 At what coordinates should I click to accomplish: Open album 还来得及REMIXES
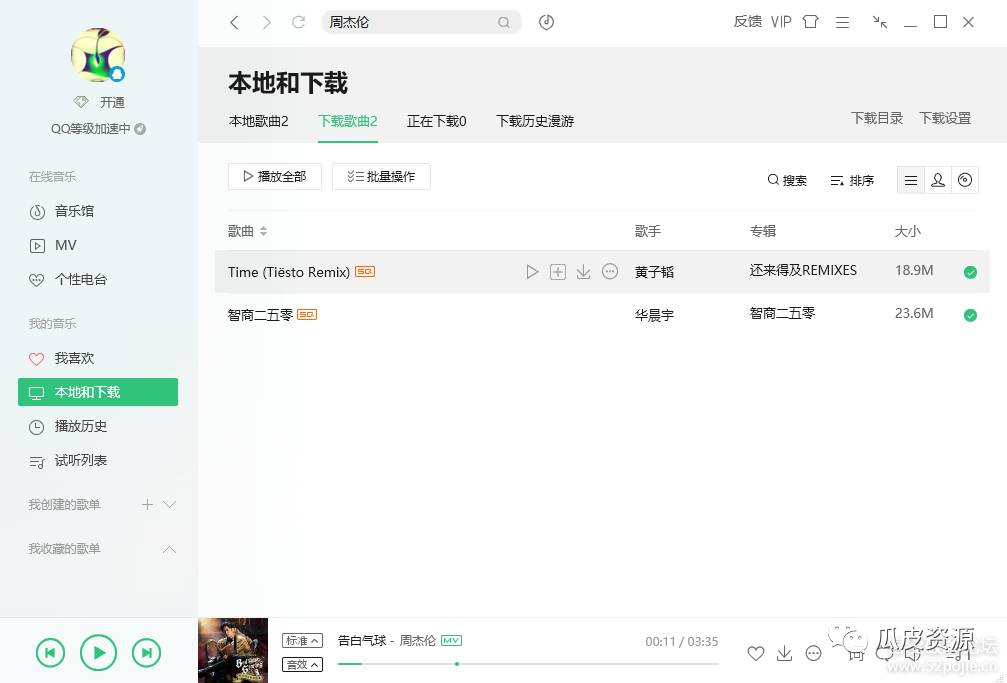pos(803,271)
